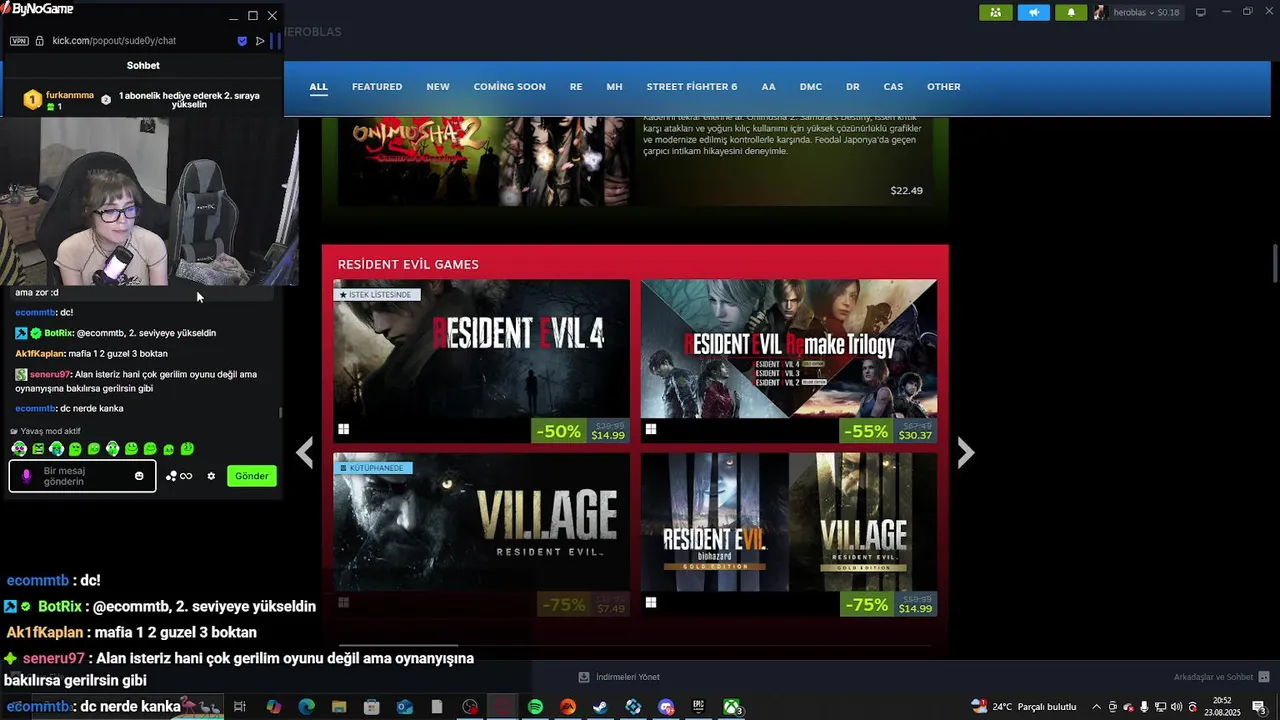Open EA app from taskbar
Image resolution: width=1280 pixels, height=720 pixels.
click(568, 707)
